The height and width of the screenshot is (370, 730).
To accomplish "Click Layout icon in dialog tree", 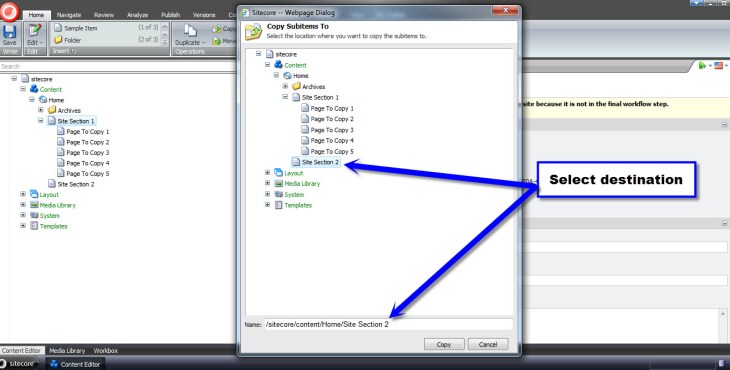I will tap(278, 173).
